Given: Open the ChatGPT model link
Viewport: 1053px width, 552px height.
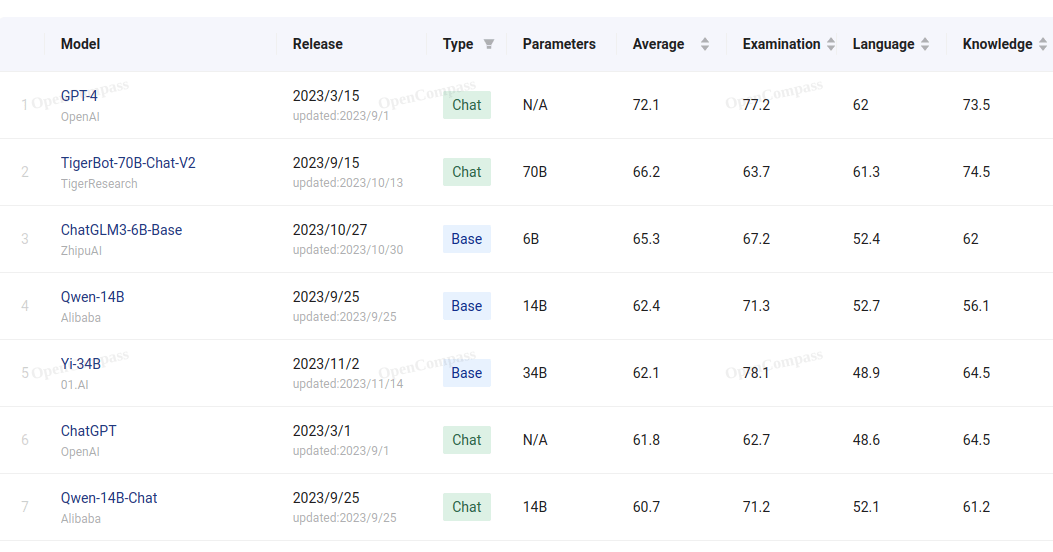Looking at the screenshot, I should coord(89,431).
